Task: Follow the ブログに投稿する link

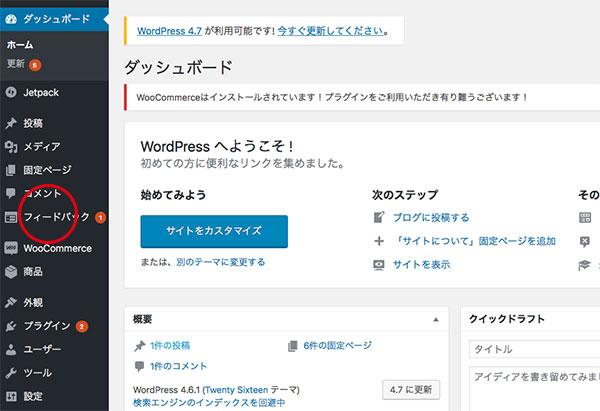Action: pyautogui.click(x=431, y=217)
